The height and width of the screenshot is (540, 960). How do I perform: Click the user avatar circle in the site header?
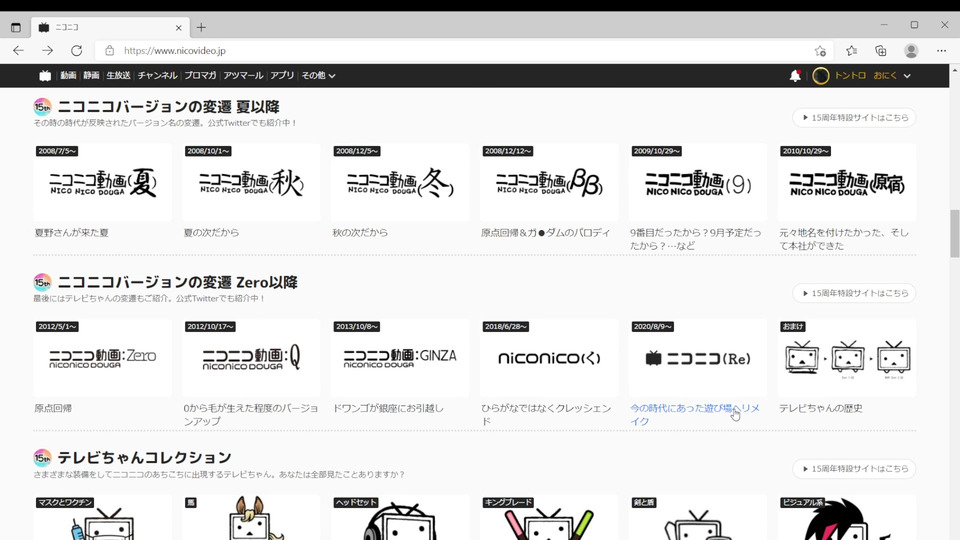click(x=820, y=75)
